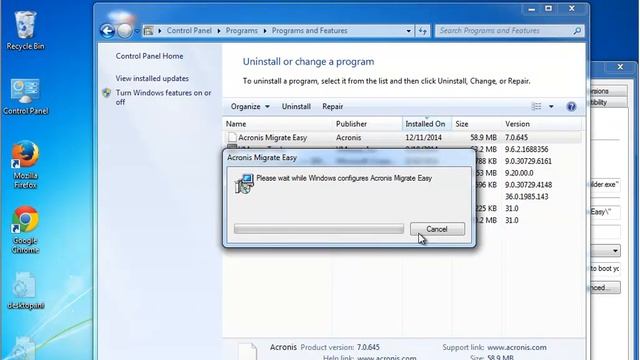Sort by the Publisher column header
The image size is (640, 360).
[367, 124]
